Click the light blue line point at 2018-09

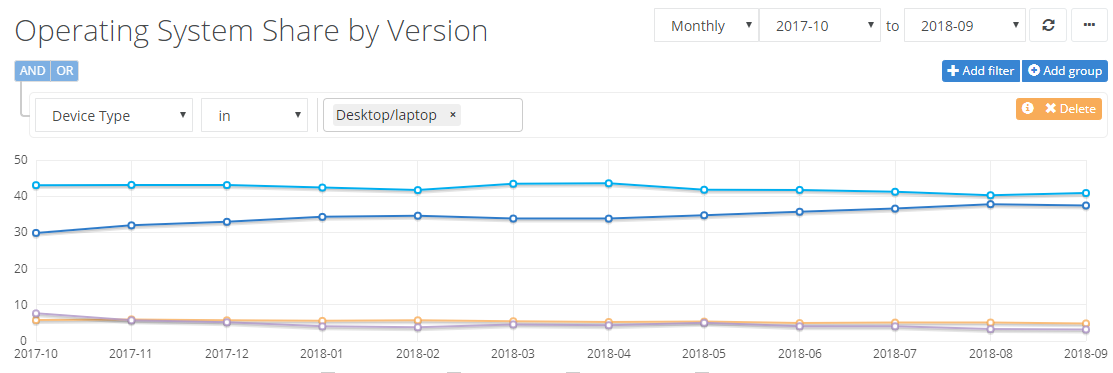coord(1086,193)
